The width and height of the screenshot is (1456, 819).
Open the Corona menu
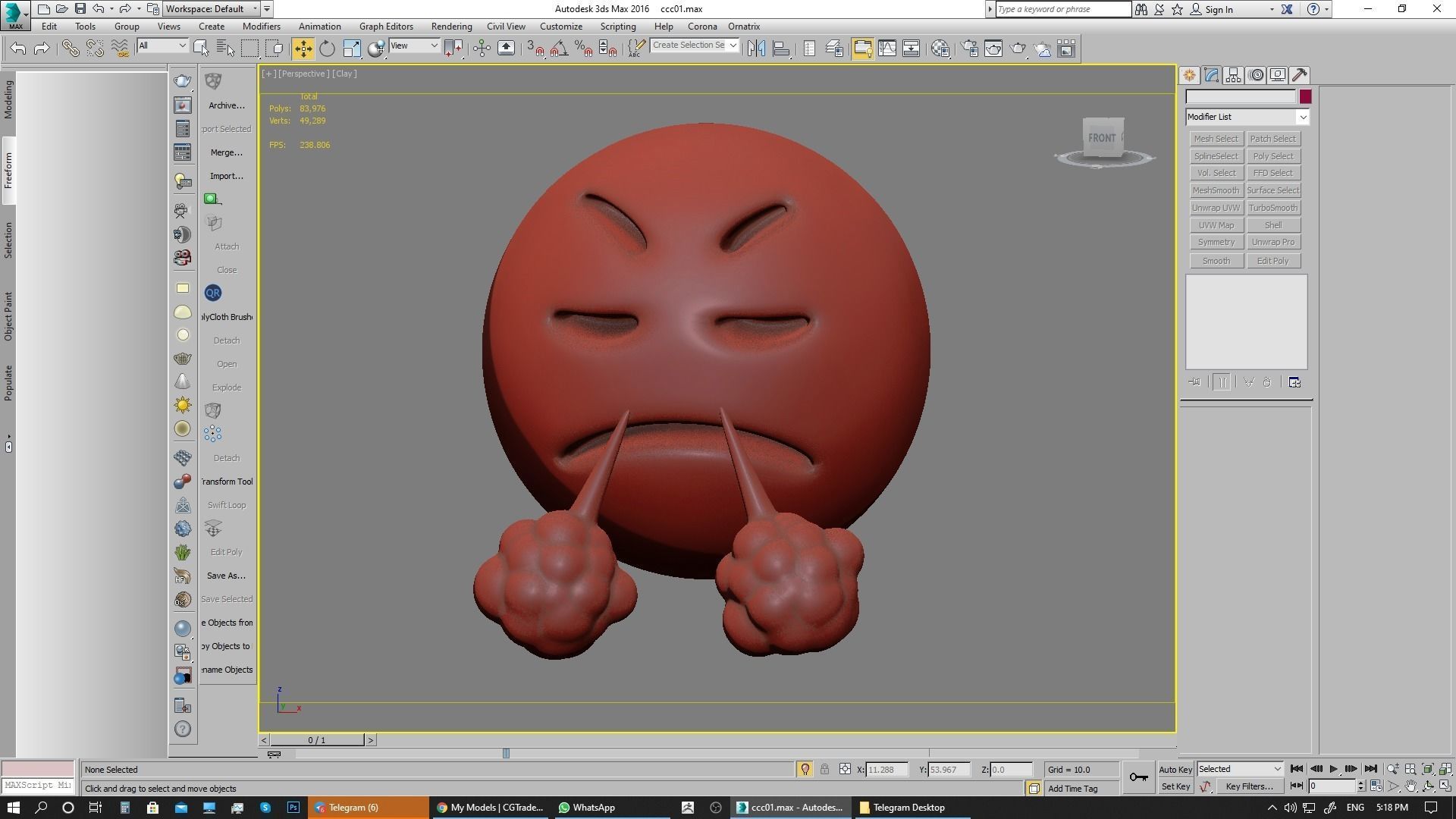[702, 26]
